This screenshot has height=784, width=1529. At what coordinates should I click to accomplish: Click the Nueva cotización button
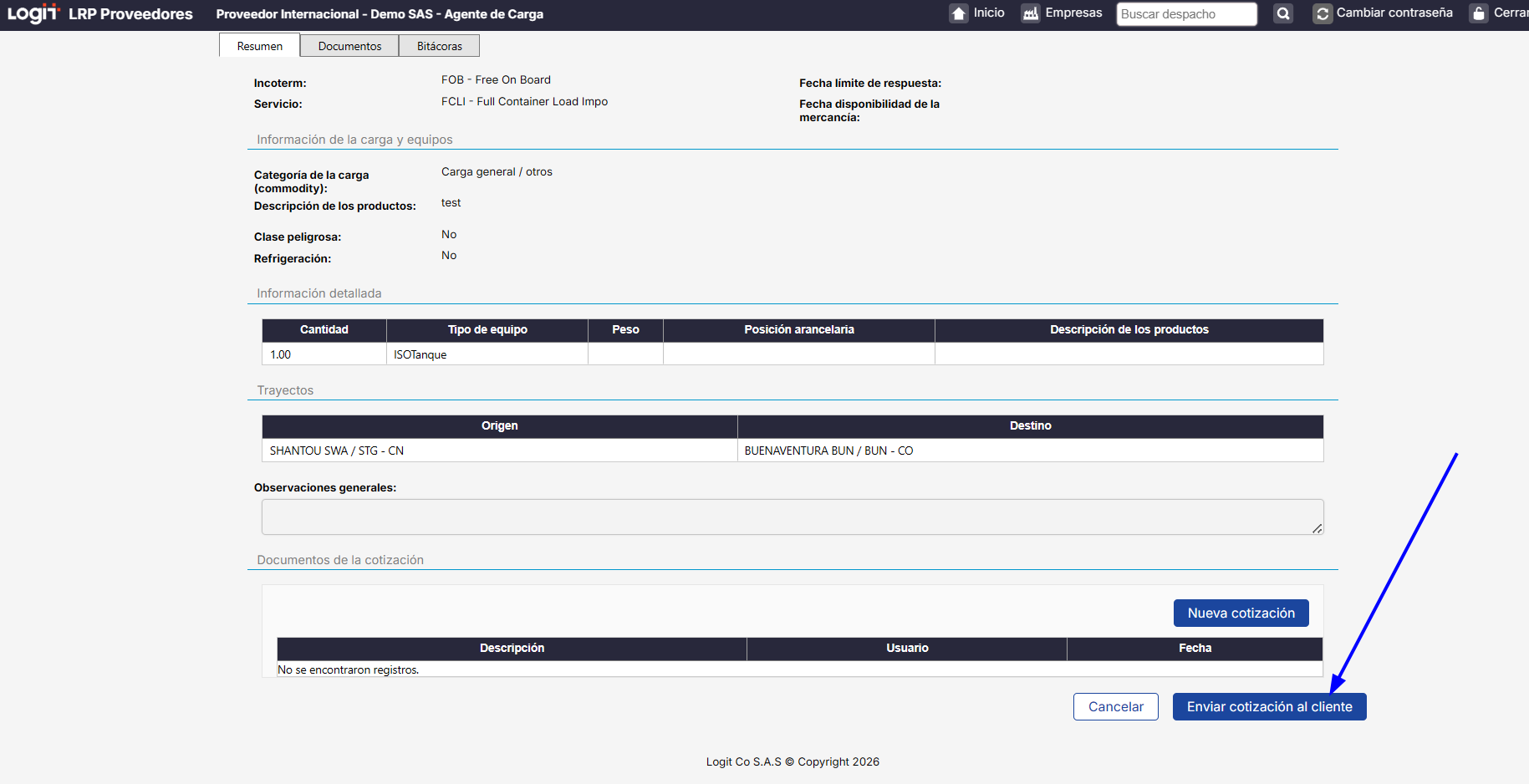1241,613
